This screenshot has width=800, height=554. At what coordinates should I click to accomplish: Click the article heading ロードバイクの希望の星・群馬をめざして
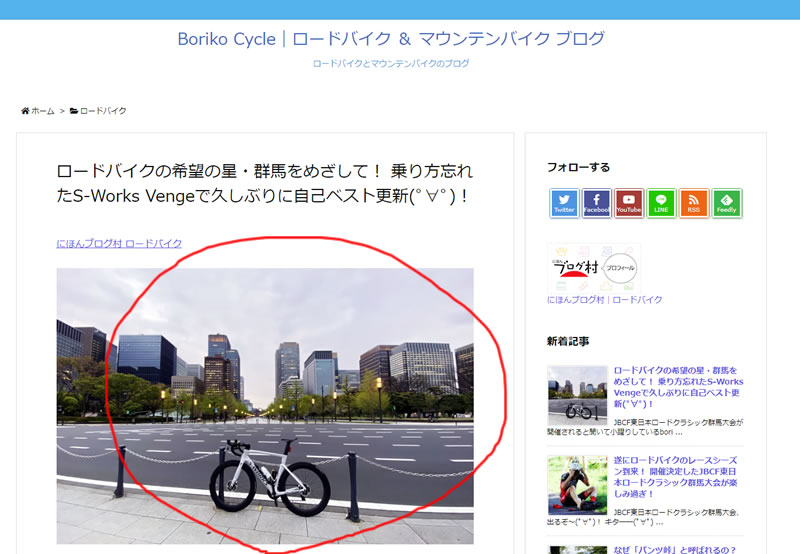coord(264,183)
